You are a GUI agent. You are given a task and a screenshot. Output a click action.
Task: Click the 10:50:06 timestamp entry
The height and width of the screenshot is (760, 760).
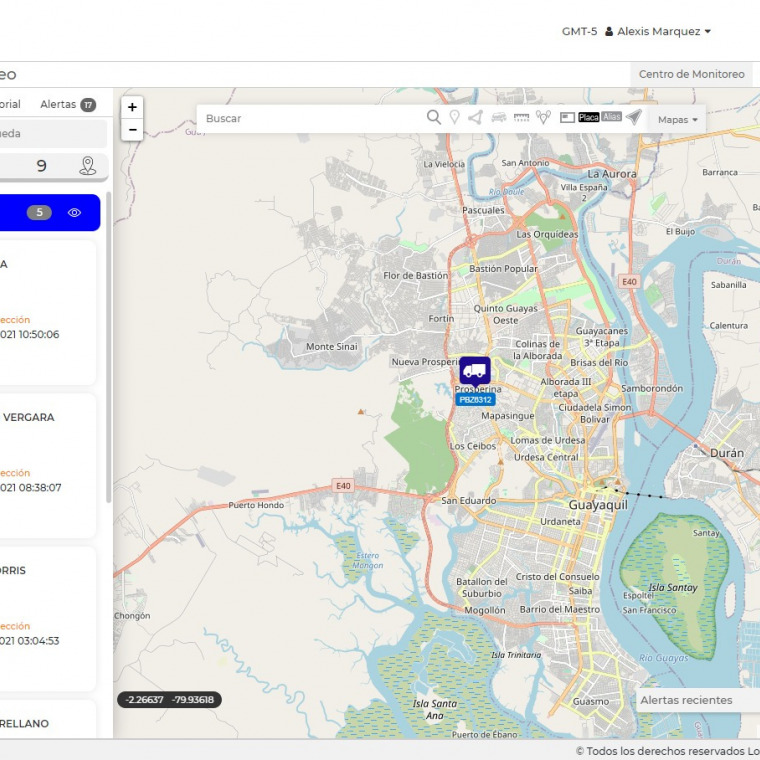[30, 334]
